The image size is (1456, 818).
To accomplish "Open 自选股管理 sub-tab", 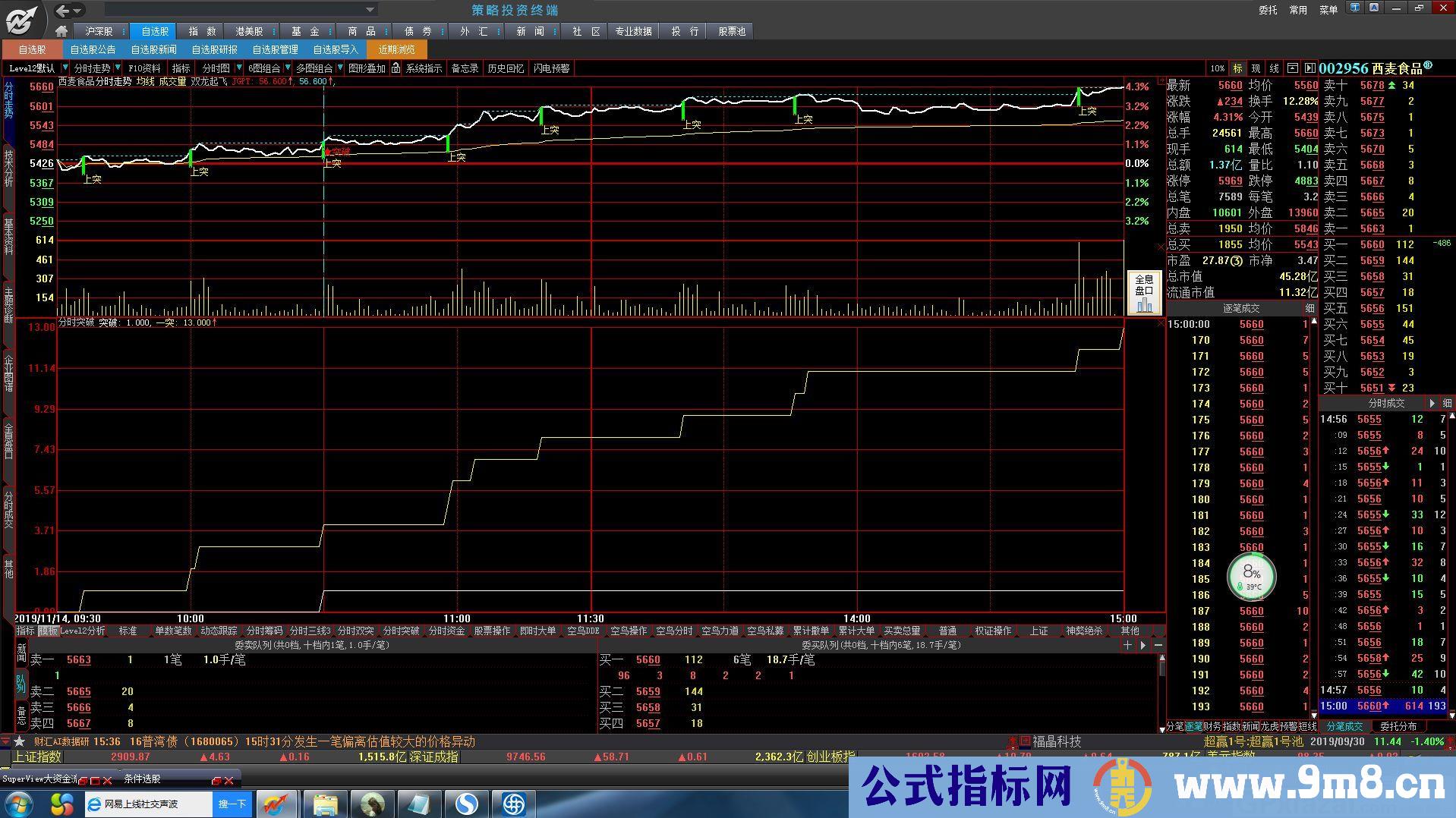I will point(275,49).
